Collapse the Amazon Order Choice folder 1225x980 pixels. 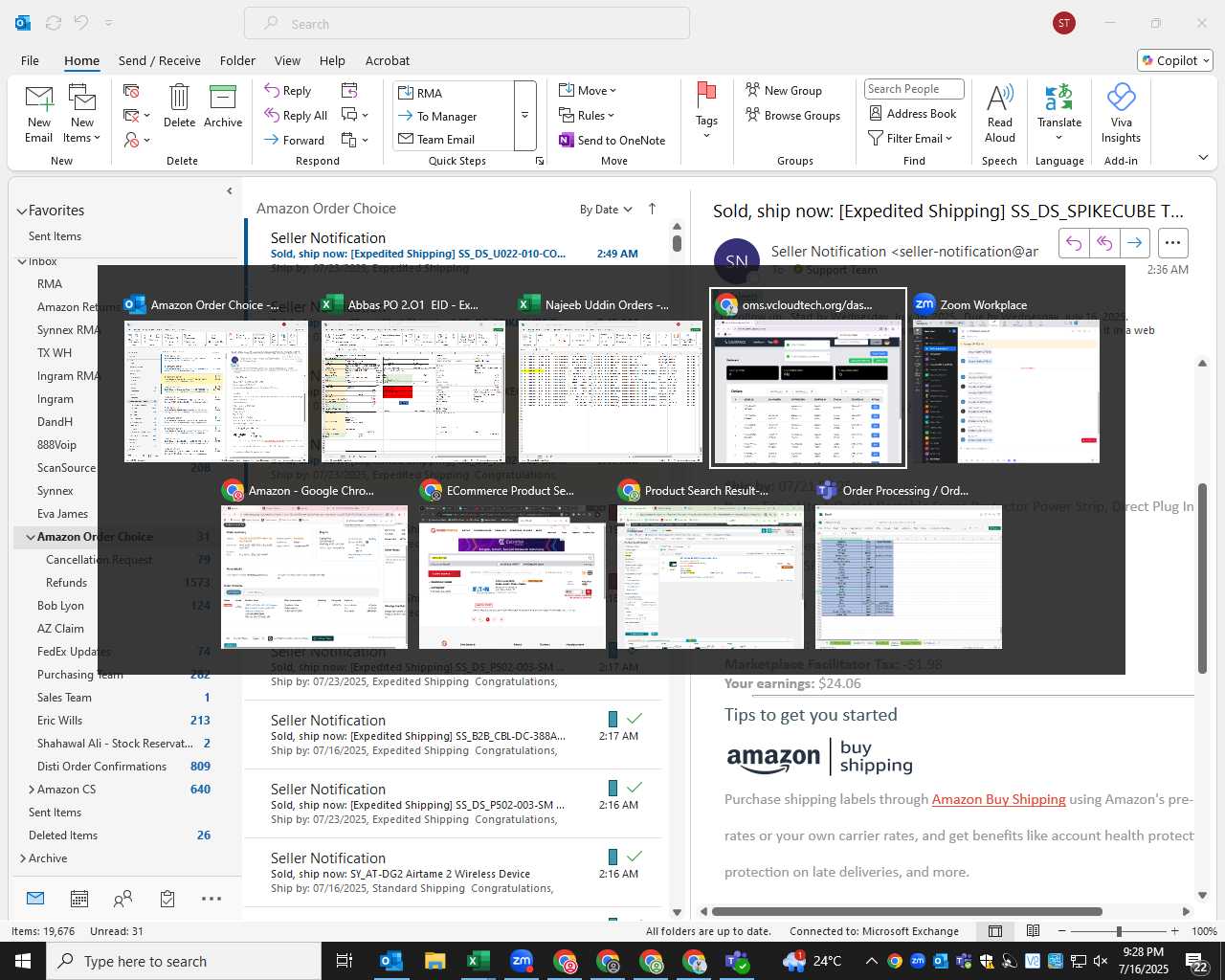(x=31, y=537)
